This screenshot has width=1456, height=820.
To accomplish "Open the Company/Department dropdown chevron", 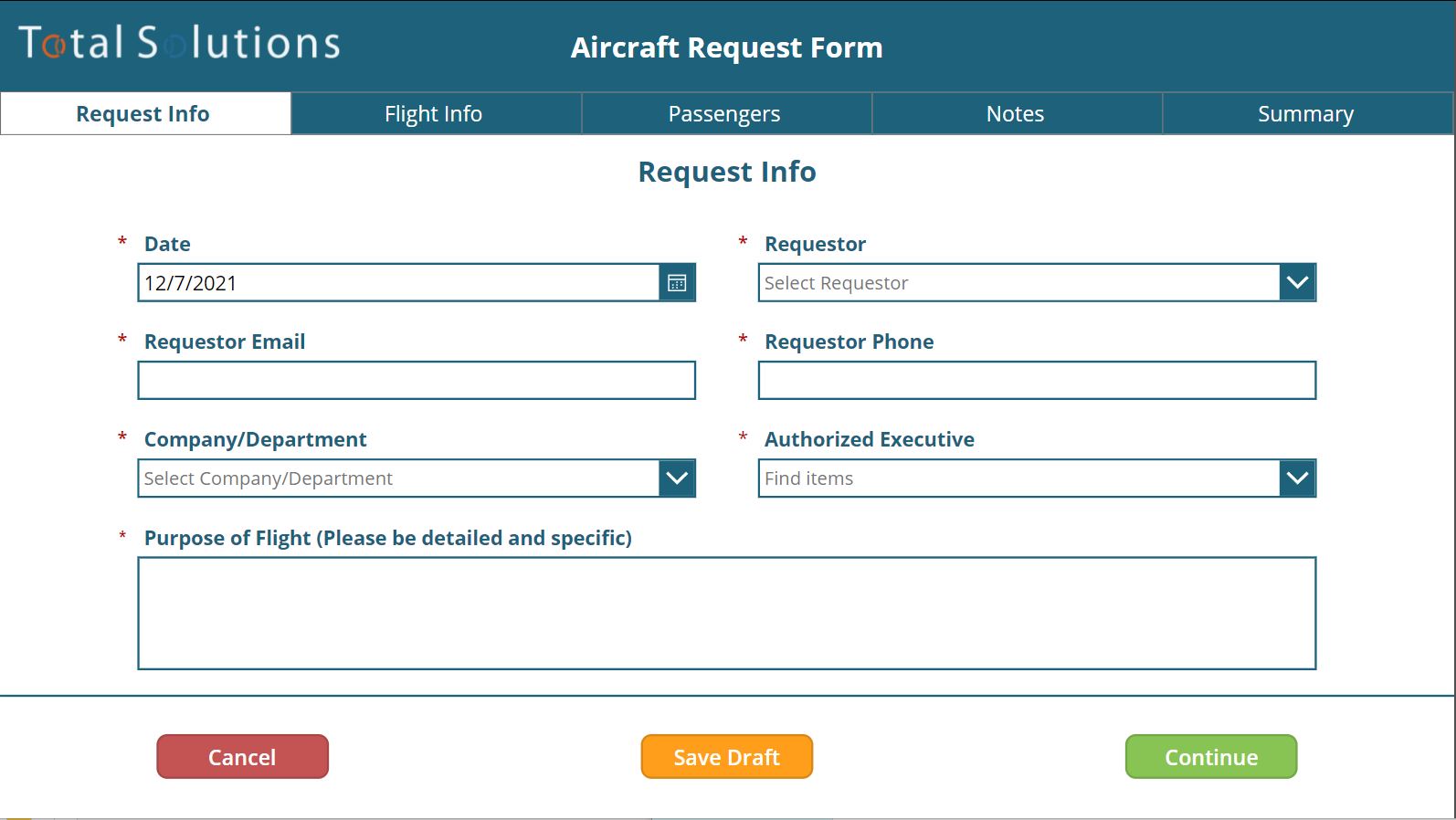I will click(x=677, y=478).
